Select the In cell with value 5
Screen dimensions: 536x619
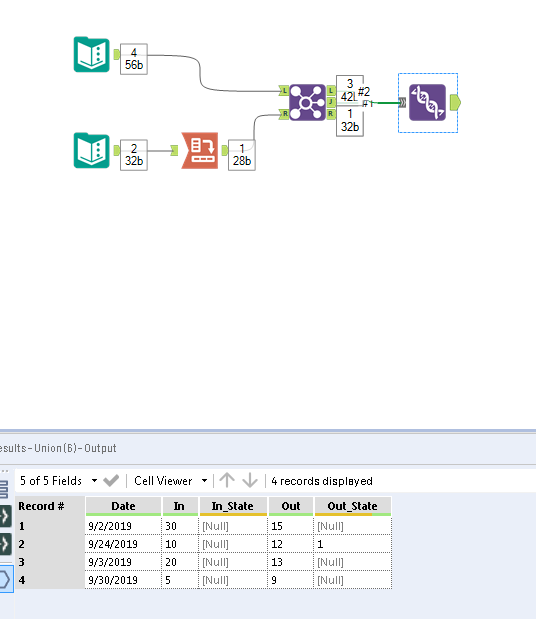[180, 580]
